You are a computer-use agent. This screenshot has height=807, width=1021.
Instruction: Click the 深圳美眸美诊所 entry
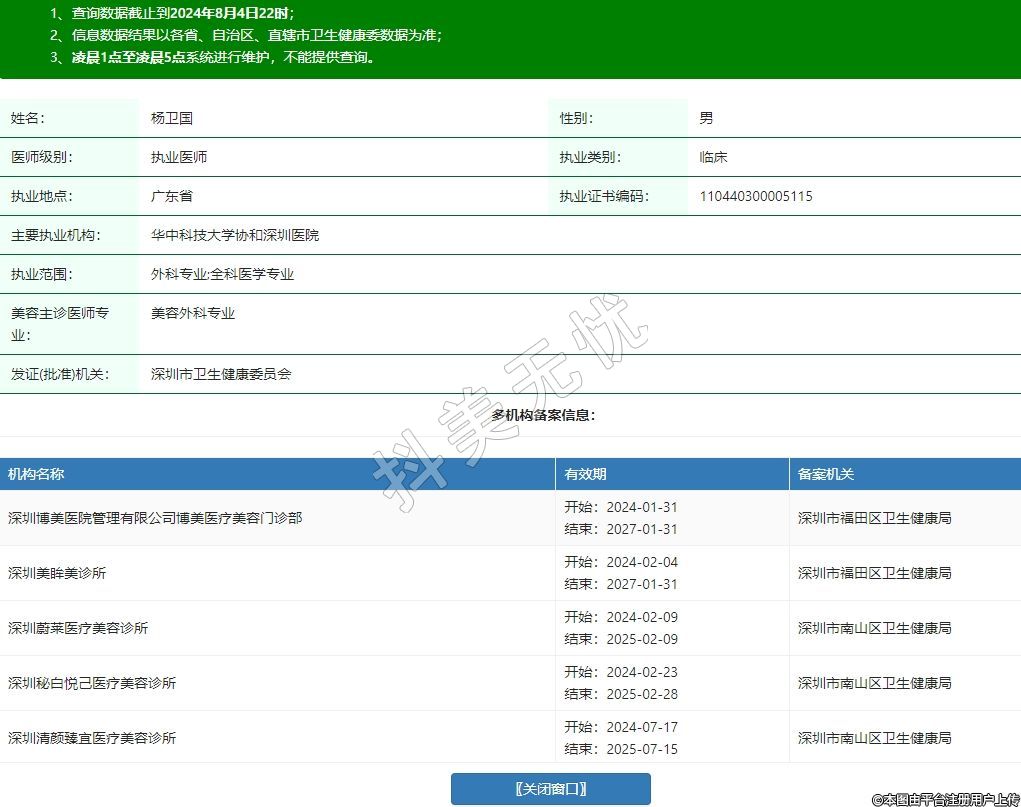pos(57,573)
